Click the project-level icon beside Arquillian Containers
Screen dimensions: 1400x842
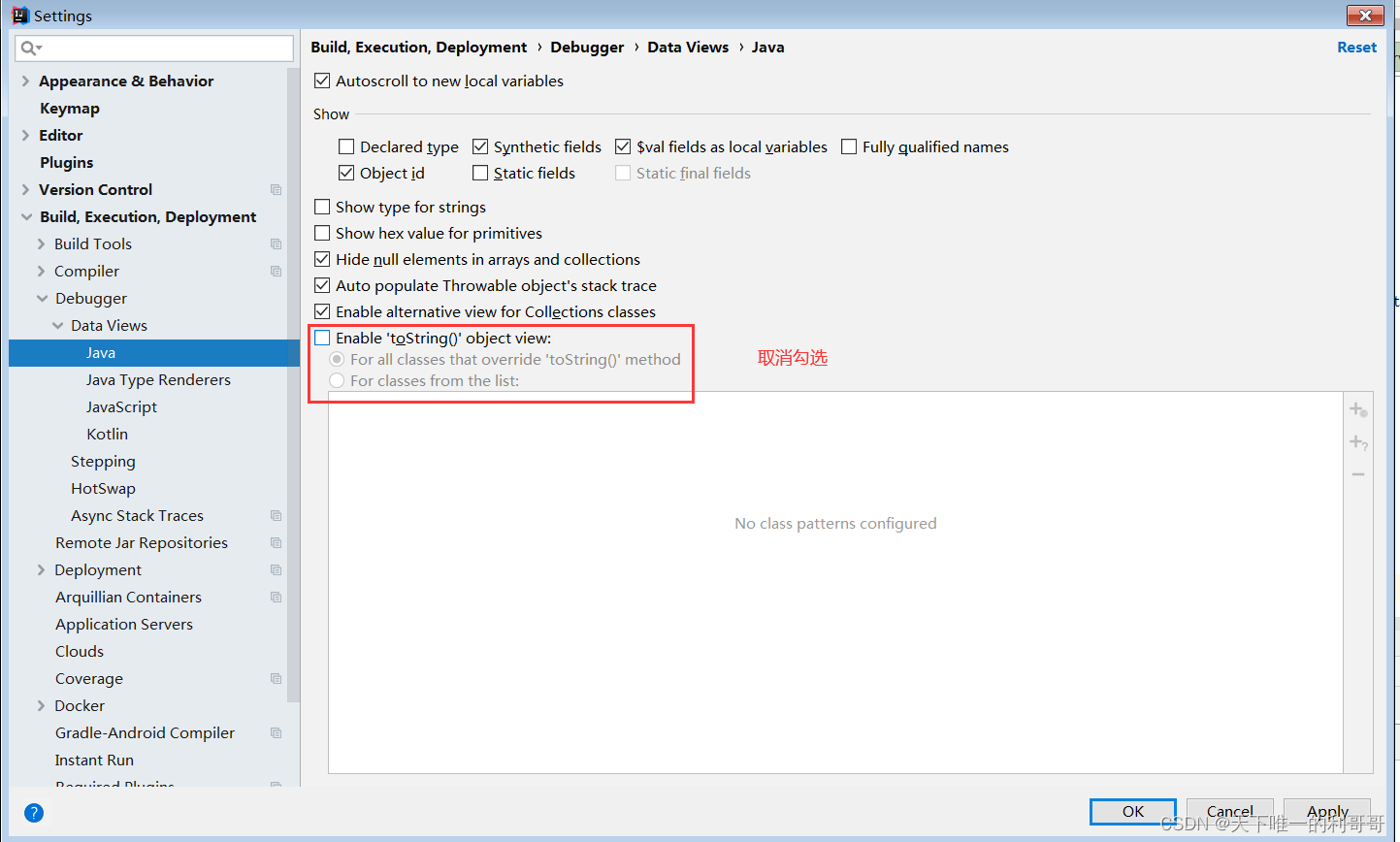pos(276,597)
